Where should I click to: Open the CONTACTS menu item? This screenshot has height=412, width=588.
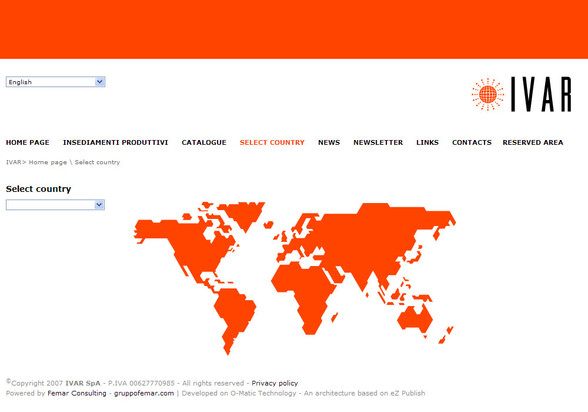point(472,142)
